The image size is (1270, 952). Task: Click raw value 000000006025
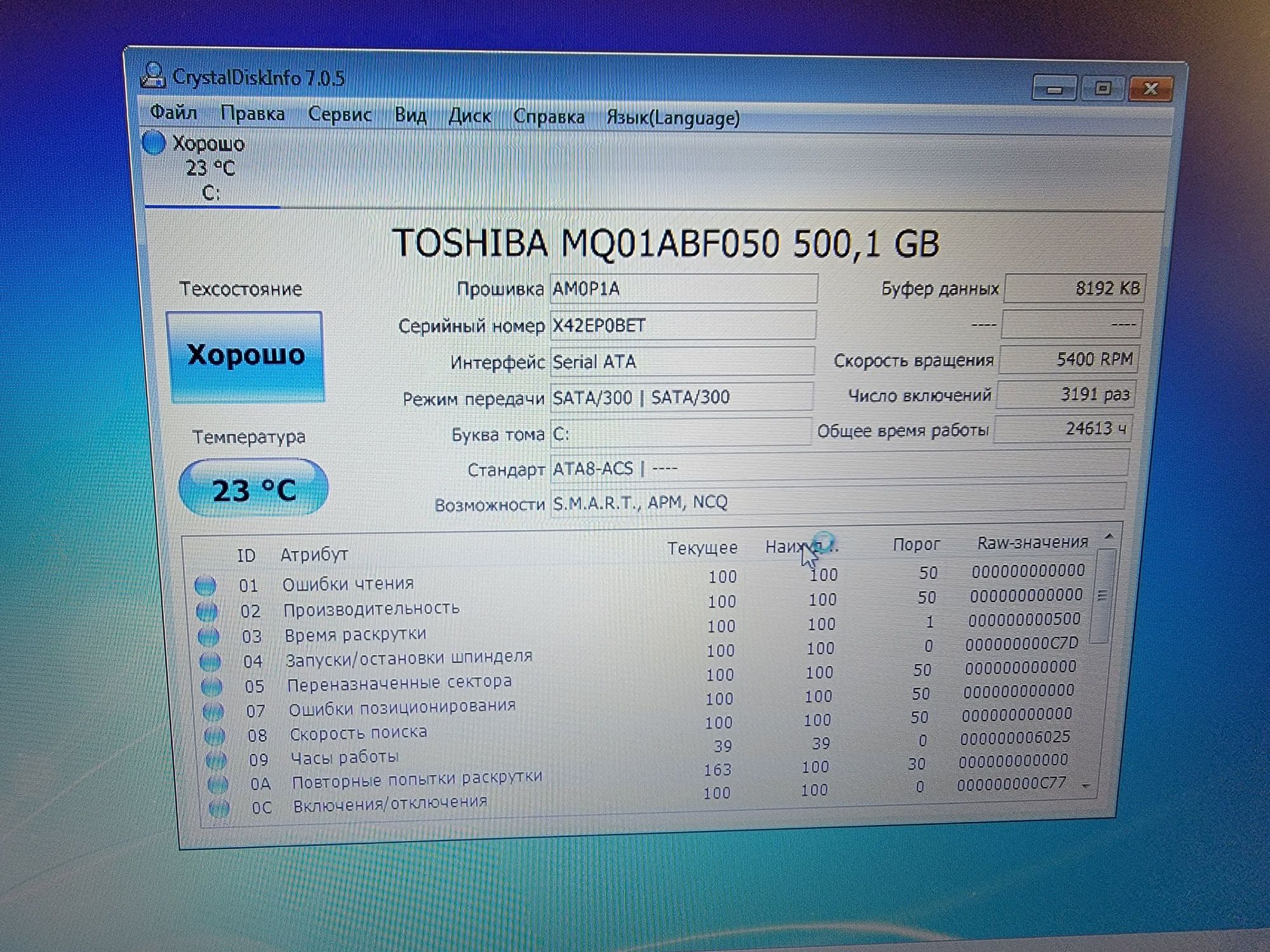pos(1015,737)
